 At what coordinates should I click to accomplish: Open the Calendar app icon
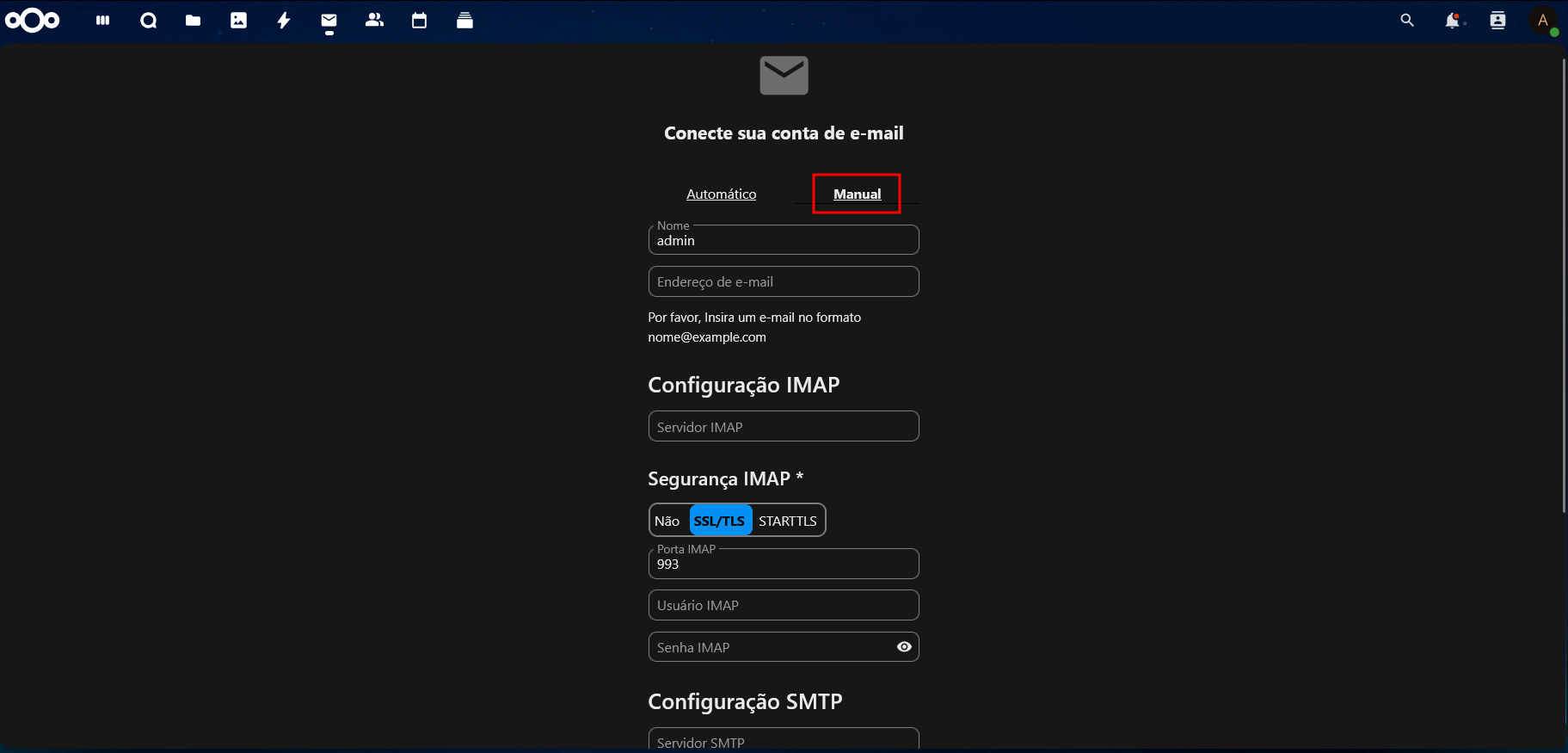419,20
